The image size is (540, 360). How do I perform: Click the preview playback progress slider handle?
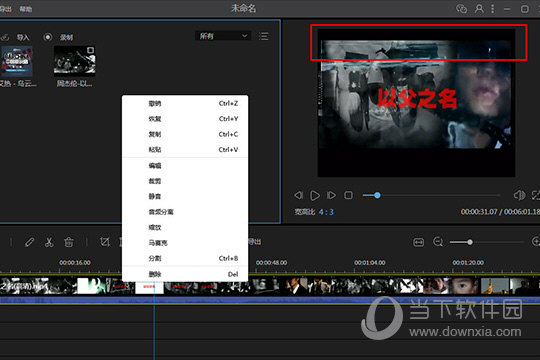click(x=377, y=195)
